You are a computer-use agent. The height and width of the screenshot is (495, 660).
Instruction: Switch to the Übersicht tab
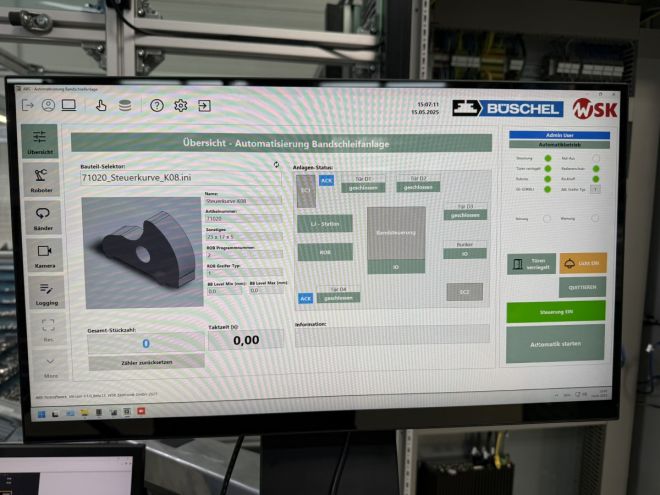[40, 141]
